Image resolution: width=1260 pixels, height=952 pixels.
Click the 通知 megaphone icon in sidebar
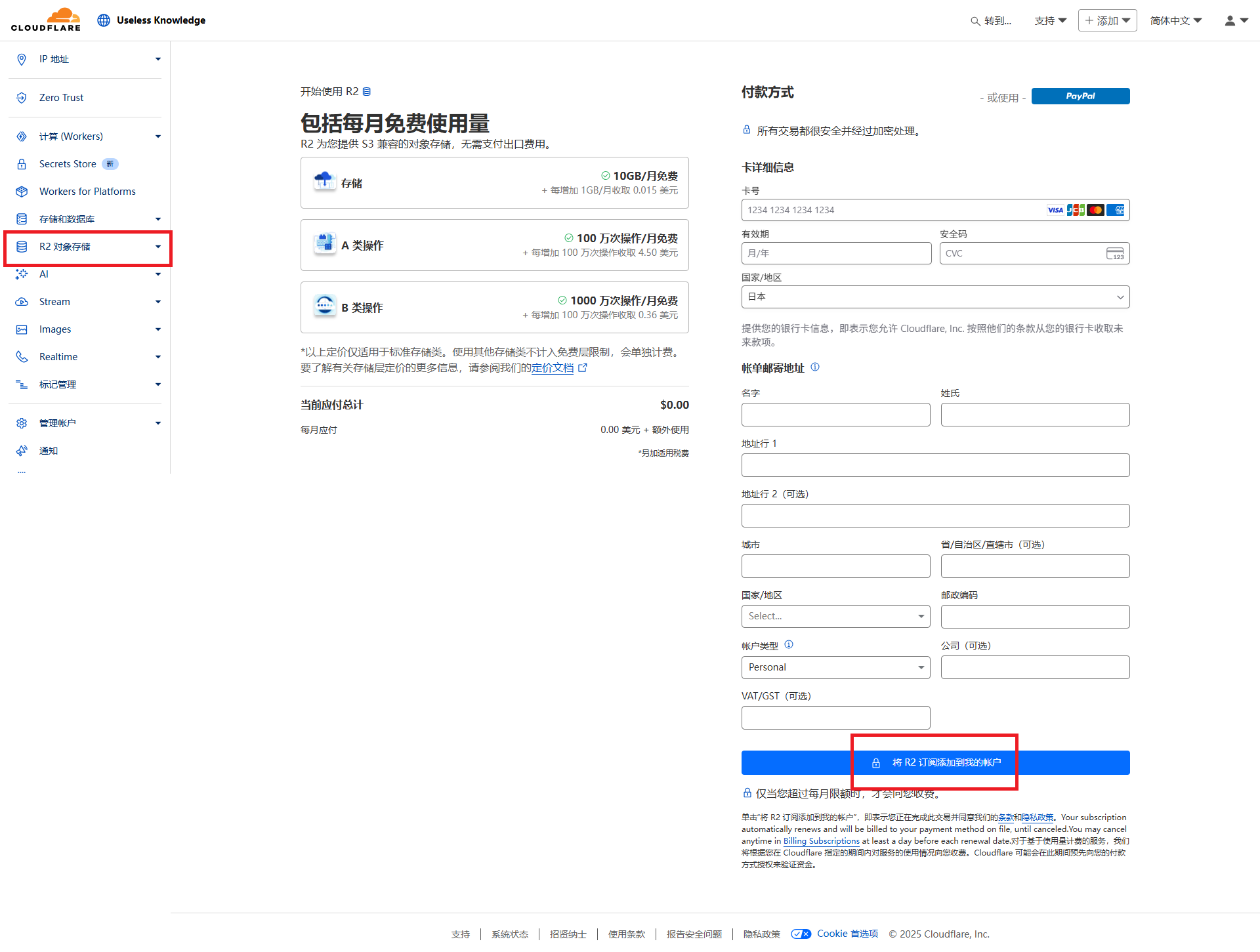pyautogui.click(x=22, y=451)
